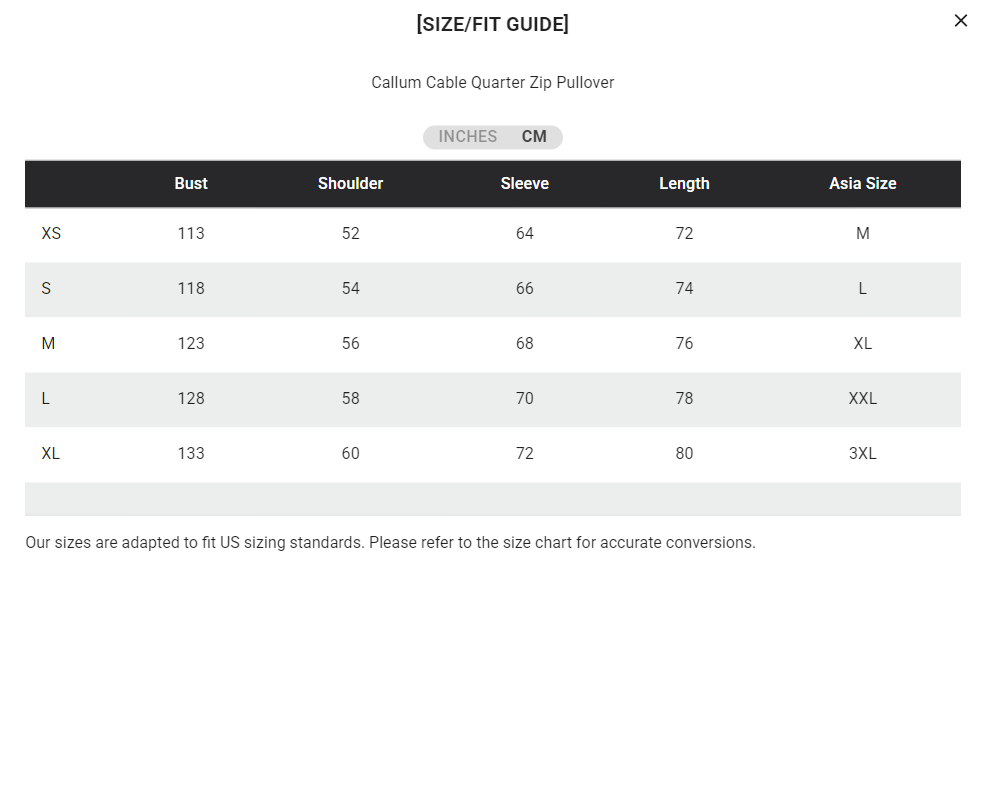
Task: Click the US sizing standards note text
Action: coord(390,543)
